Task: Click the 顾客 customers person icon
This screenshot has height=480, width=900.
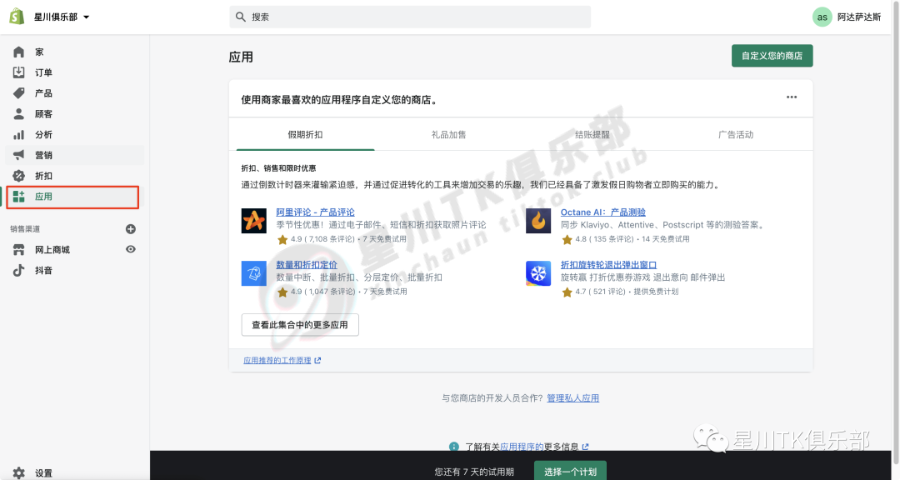Action: [19, 114]
